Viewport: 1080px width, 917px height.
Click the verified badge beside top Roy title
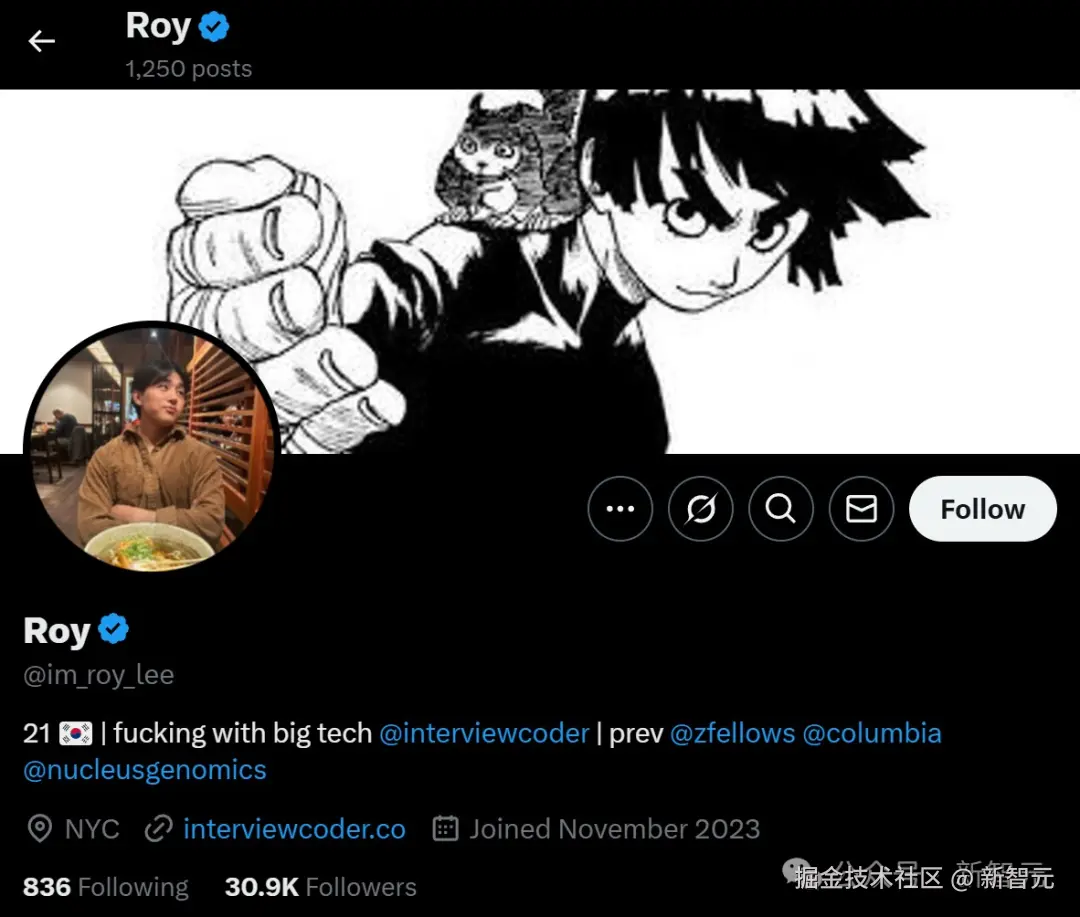[x=214, y=27]
